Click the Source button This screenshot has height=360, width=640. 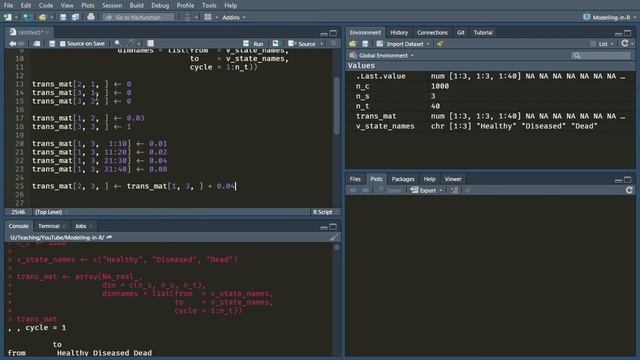click(x=302, y=44)
